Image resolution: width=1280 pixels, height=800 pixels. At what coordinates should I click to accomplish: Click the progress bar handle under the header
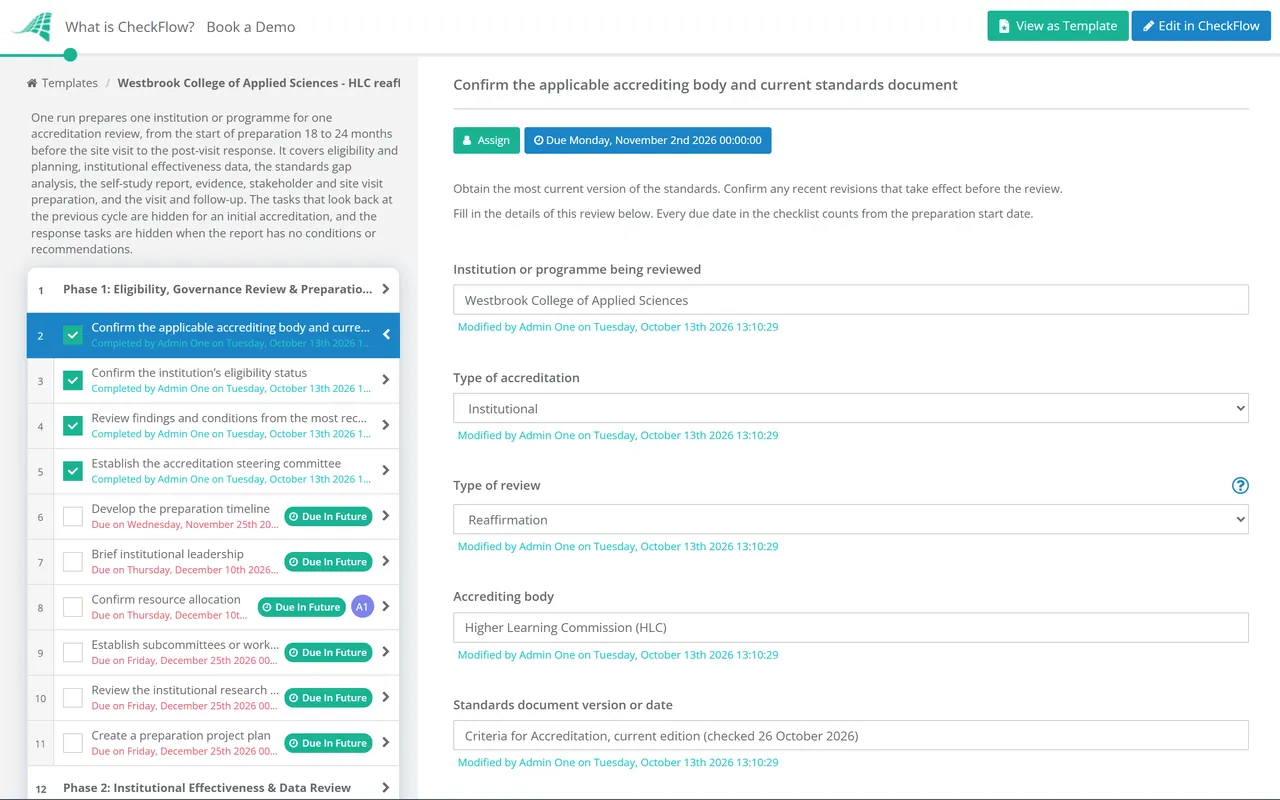pos(70,55)
